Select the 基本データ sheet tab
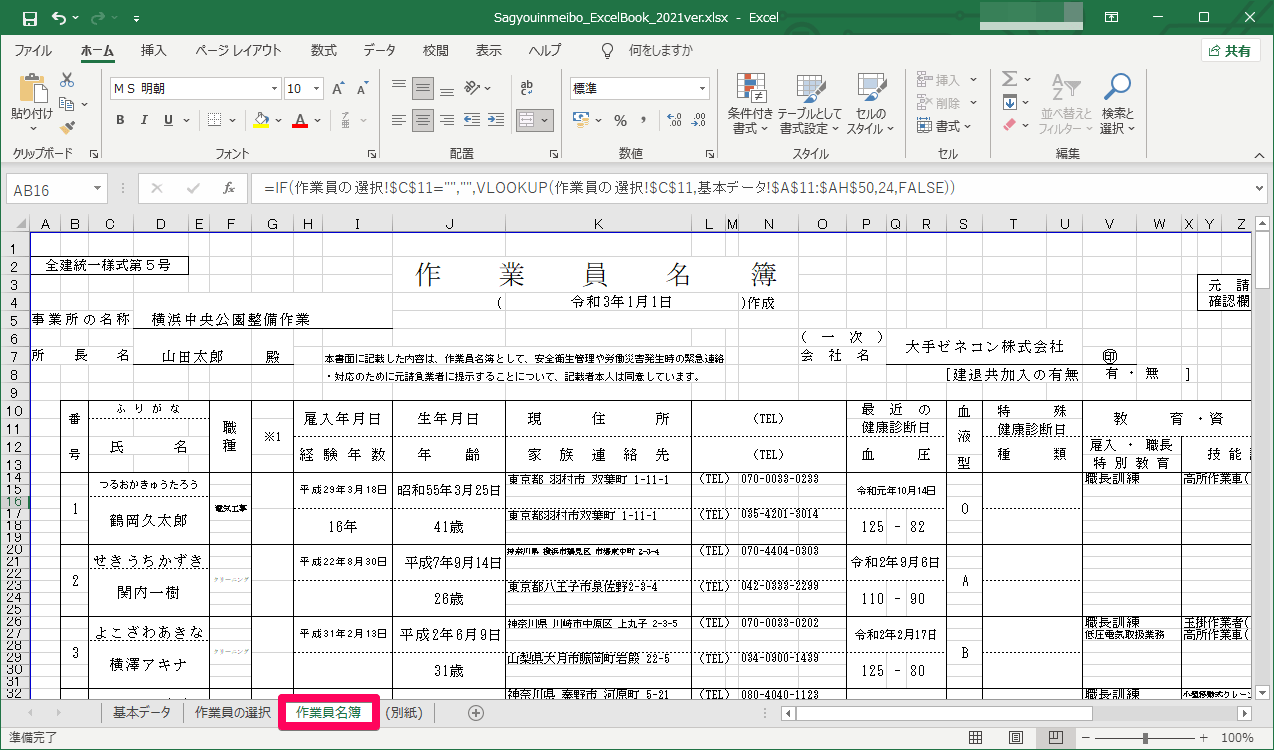This screenshot has height=750, width=1274. (x=141, y=713)
